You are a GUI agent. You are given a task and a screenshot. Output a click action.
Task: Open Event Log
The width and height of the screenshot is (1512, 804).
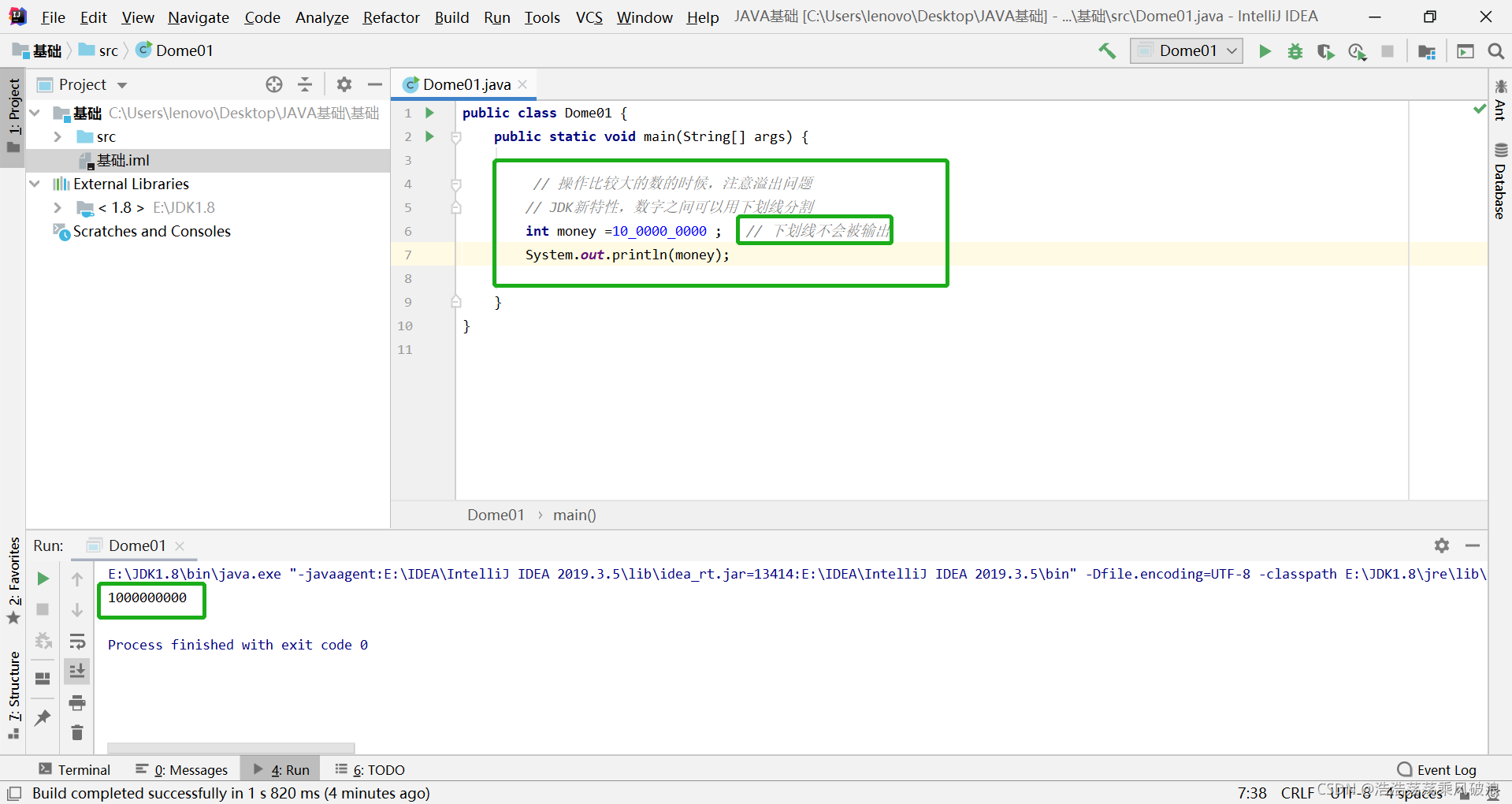click(x=1437, y=770)
